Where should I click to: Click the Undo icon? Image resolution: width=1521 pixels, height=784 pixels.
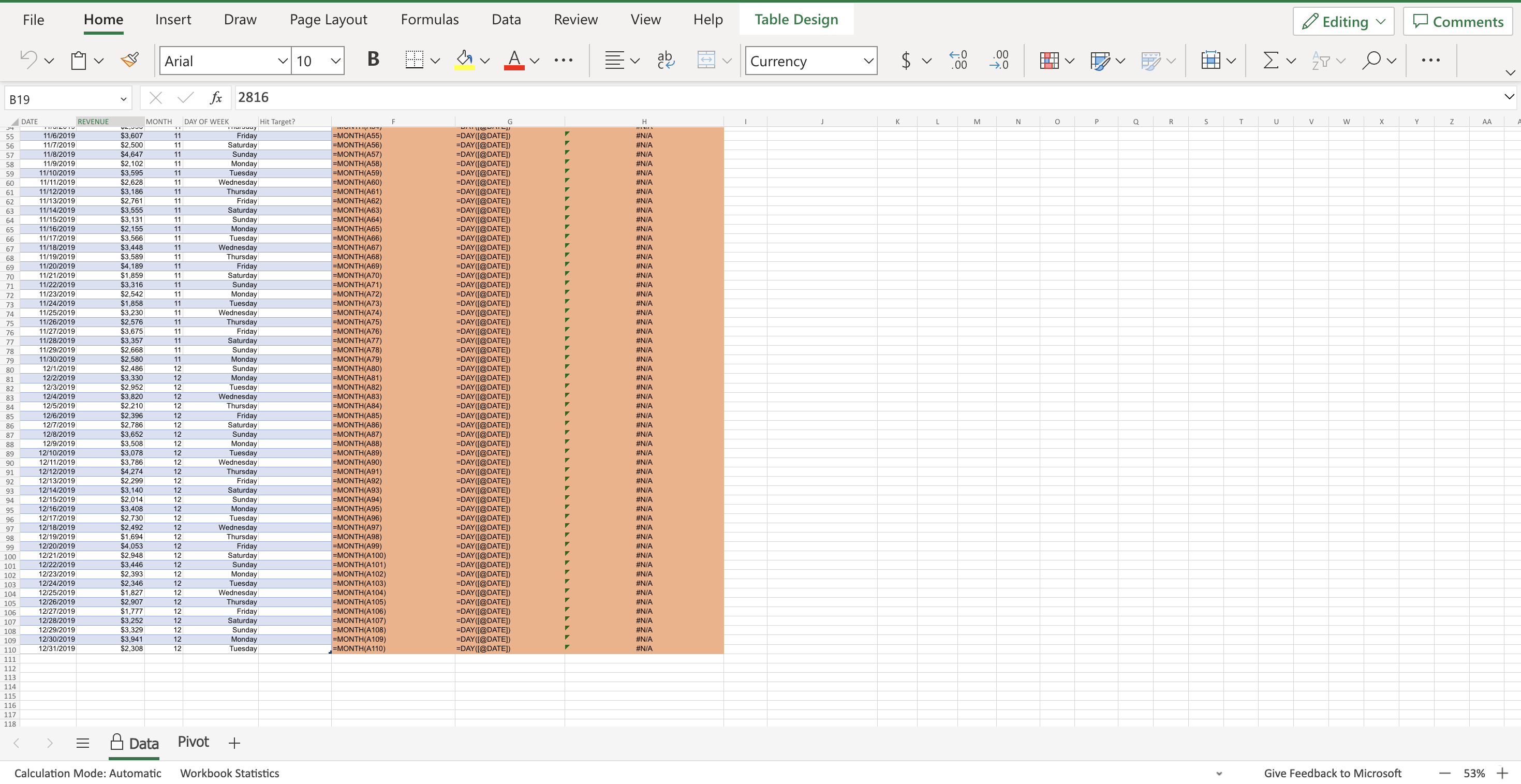(x=28, y=60)
